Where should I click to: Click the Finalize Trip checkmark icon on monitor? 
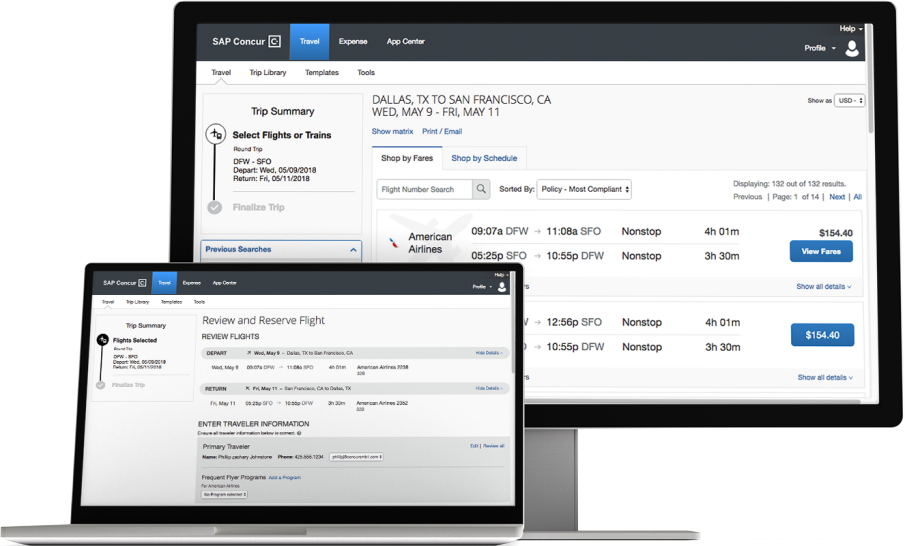pyautogui.click(x=215, y=207)
